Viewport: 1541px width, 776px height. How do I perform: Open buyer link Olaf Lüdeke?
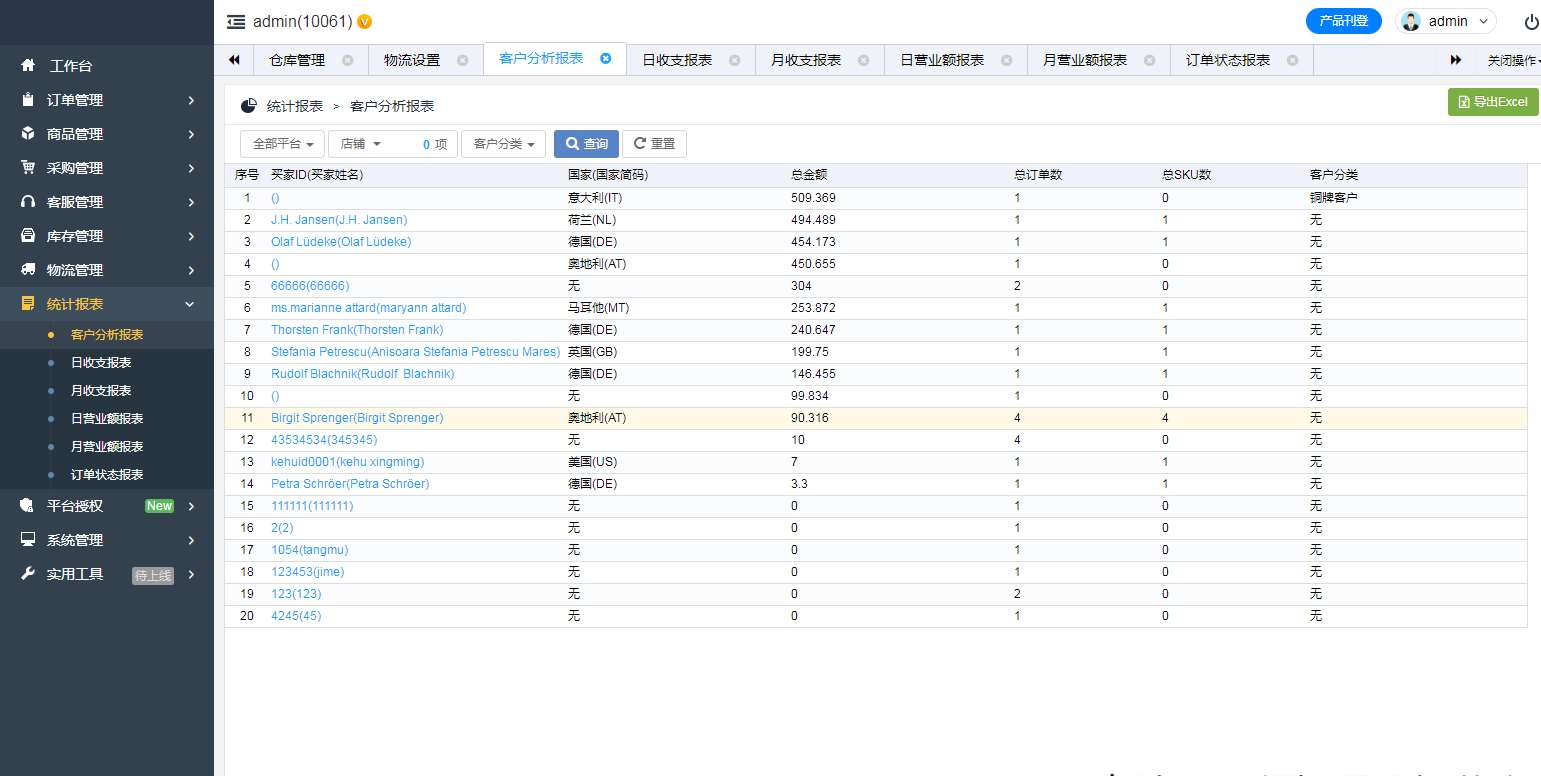[341, 242]
